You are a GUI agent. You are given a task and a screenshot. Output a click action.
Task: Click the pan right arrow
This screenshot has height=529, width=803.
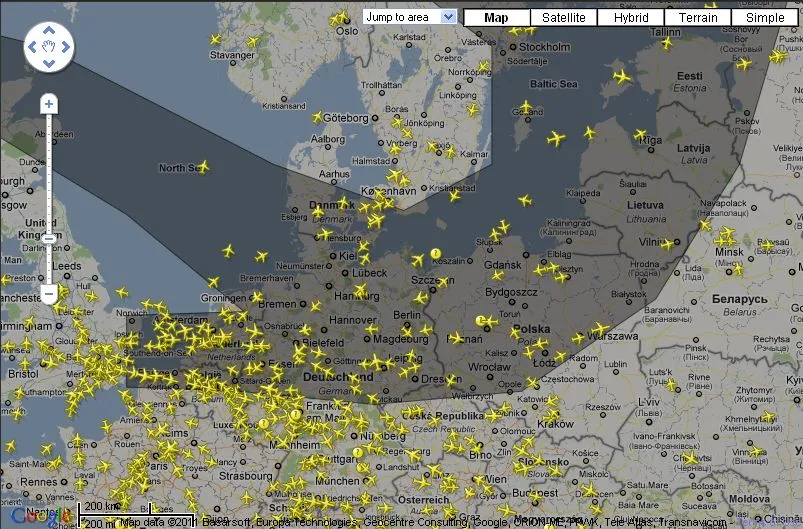(x=64, y=47)
